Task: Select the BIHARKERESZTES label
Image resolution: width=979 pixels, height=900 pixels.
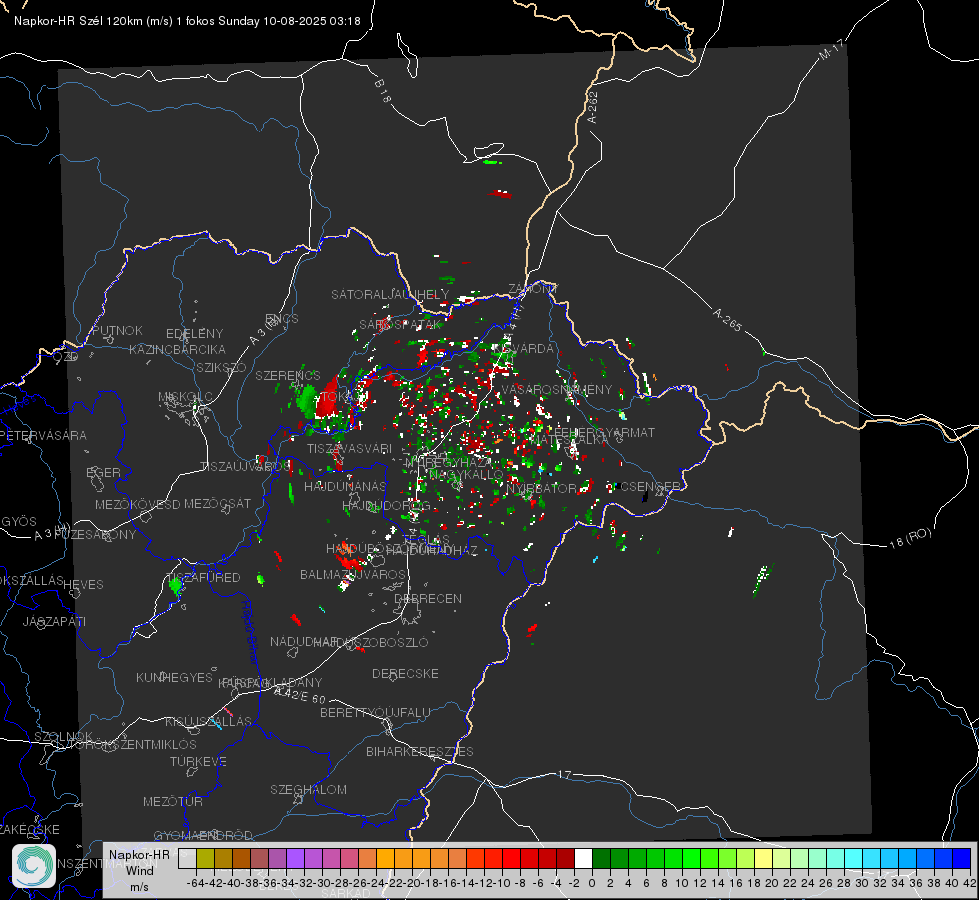Action: click(x=420, y=751)
